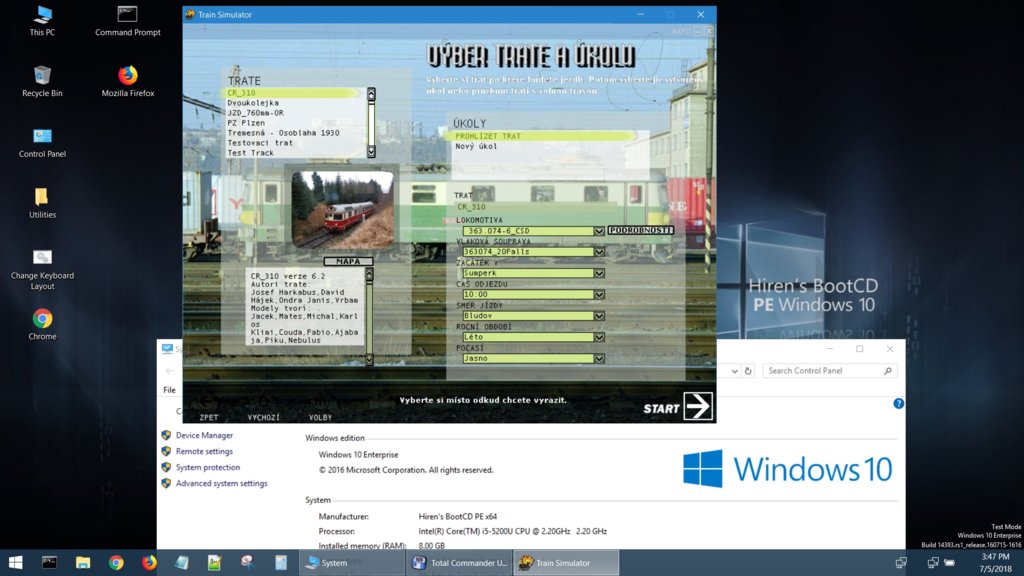Select Dvoukolejka in the Tratě list
The width and height of the screenshot is (1024, 576).
[254, 103]
